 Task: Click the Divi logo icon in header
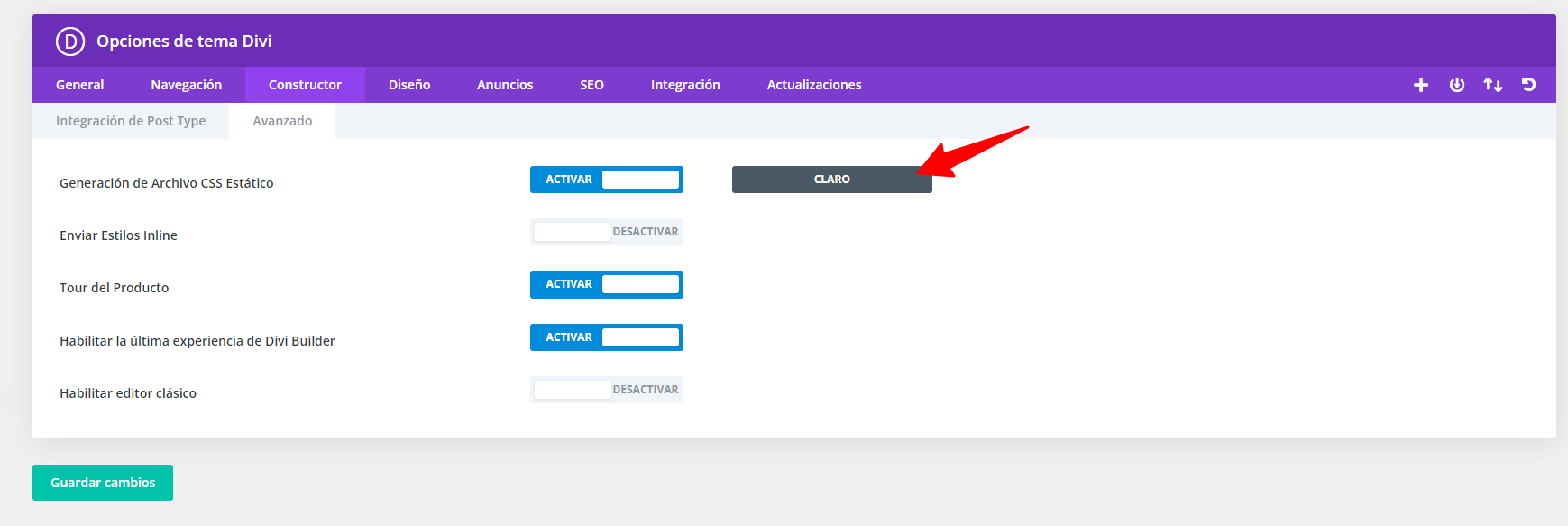70,42
